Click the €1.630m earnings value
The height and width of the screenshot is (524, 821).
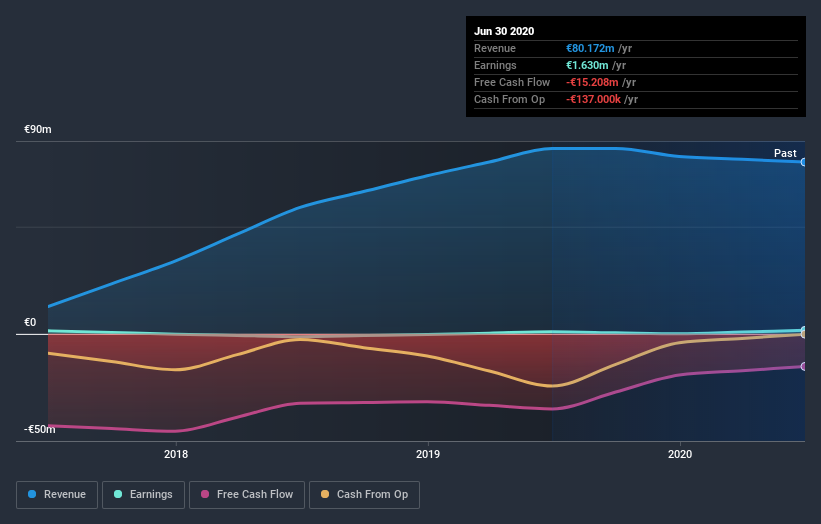[587, 65]
